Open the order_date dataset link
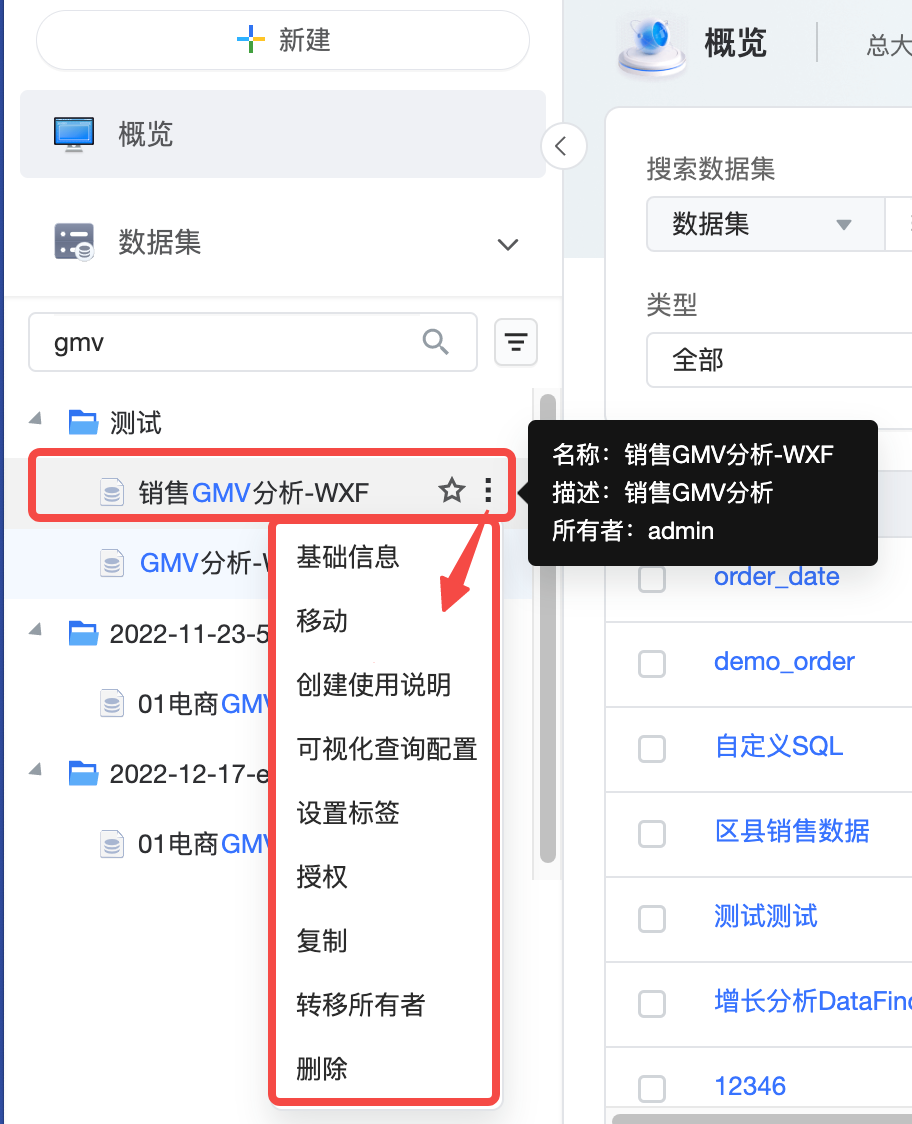Viewport: 912px width, 1124px height. (x=776, y=576)
